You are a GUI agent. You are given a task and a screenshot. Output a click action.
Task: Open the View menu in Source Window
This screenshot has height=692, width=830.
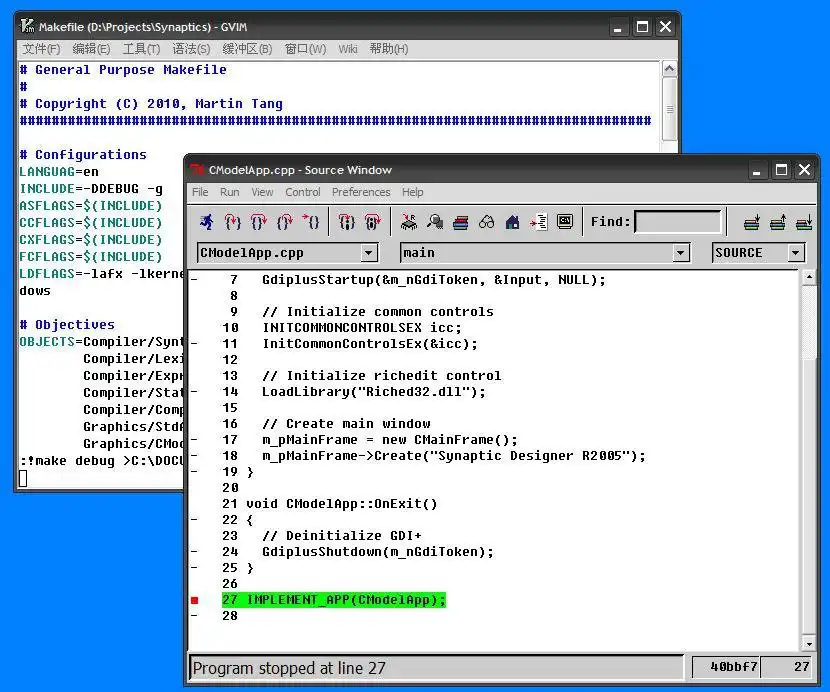262,192
